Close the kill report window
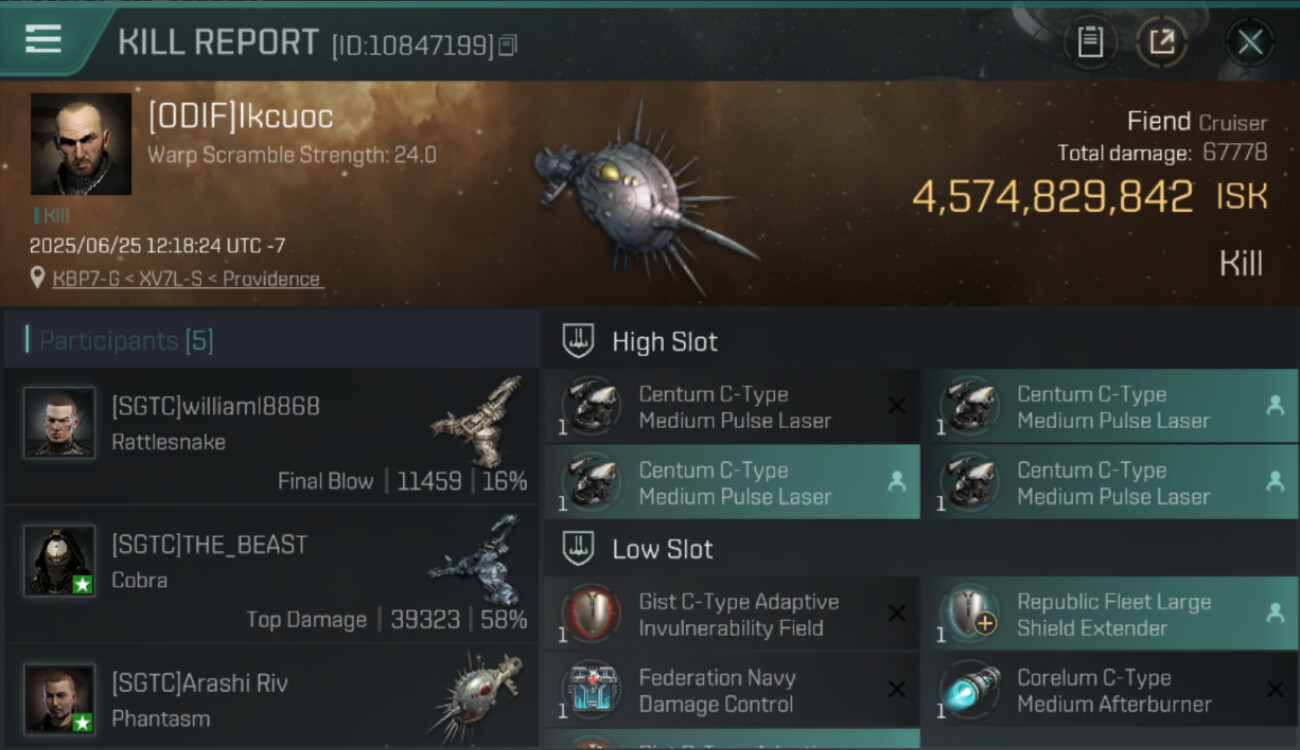The height and width of the screenshot is (750, 1300). 1249,42
